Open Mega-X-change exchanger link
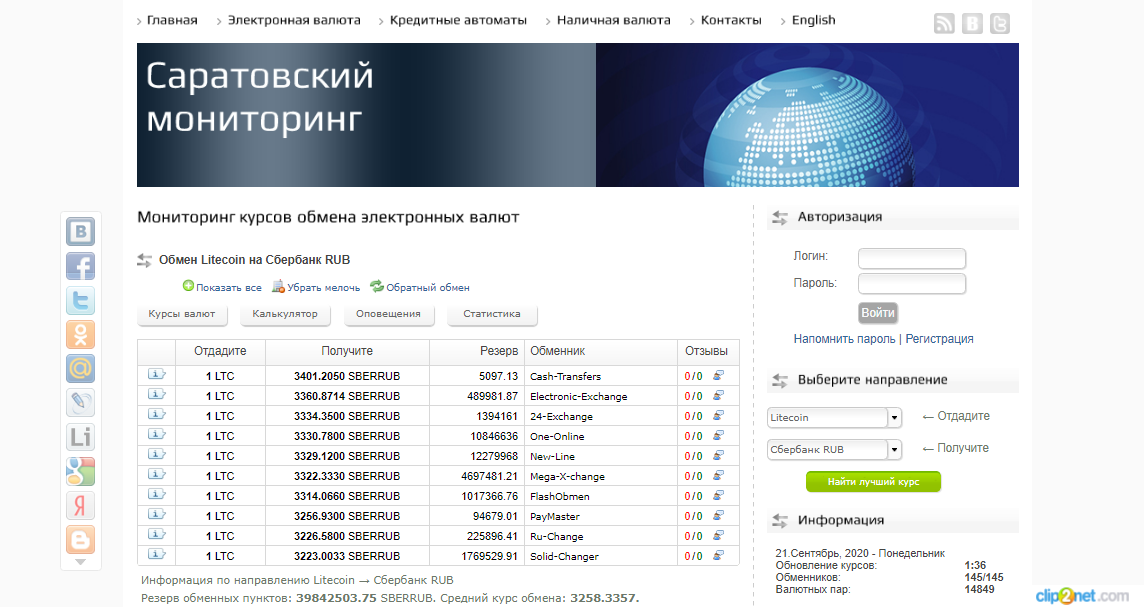Screen dimensions: 1144x607 pos(567,476)
